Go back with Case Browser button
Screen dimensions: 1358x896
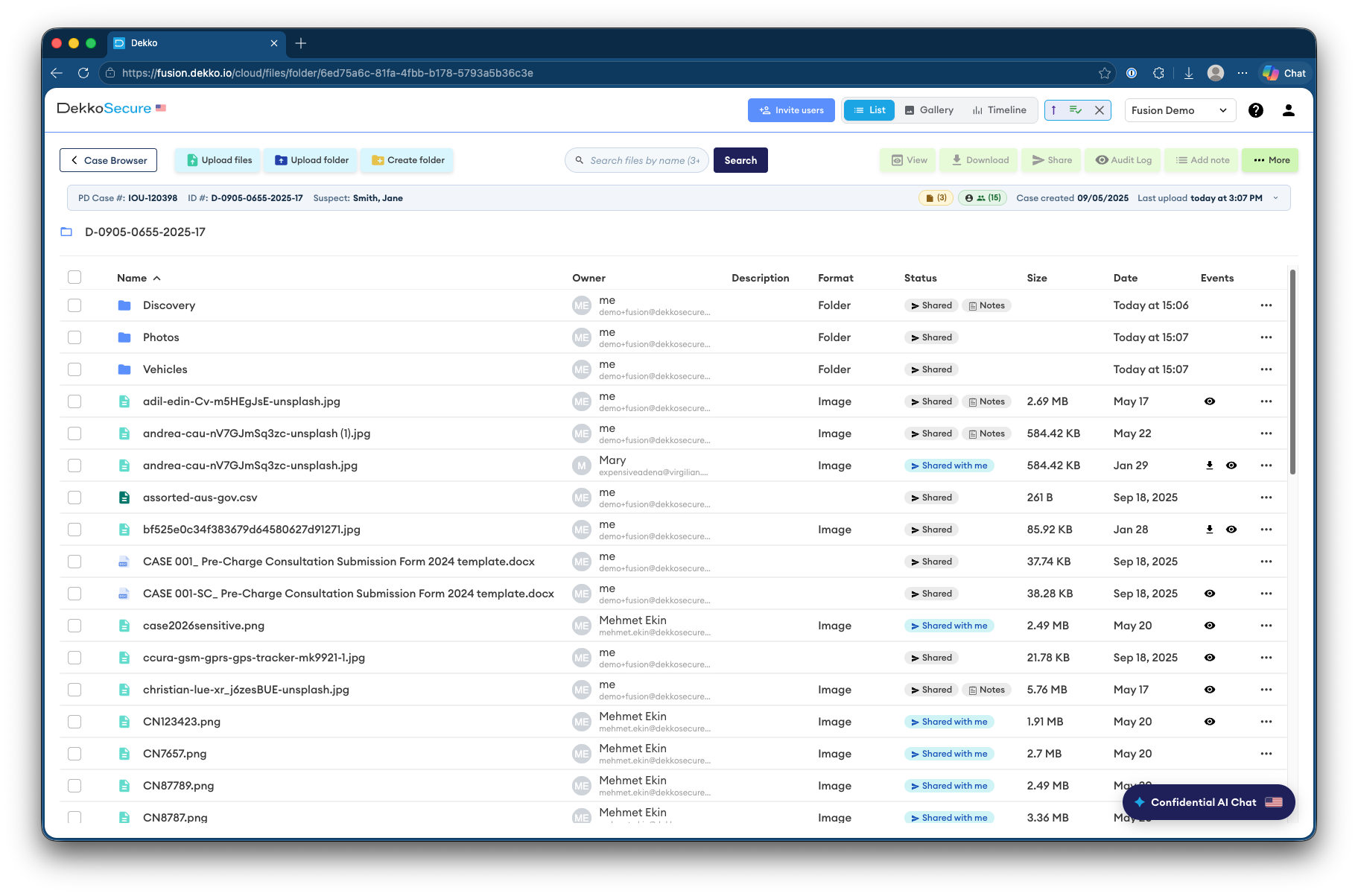point(108,160)
